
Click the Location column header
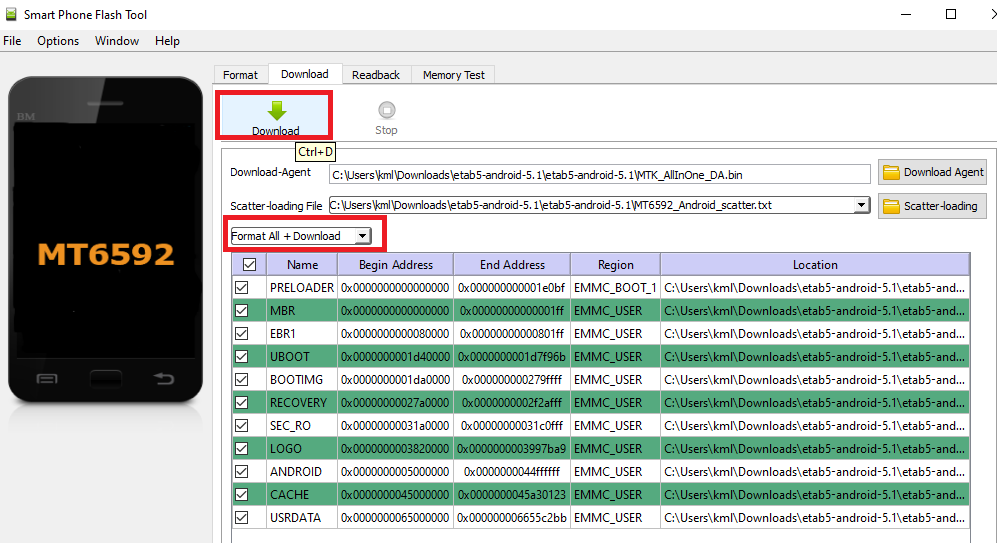point(815,265)
